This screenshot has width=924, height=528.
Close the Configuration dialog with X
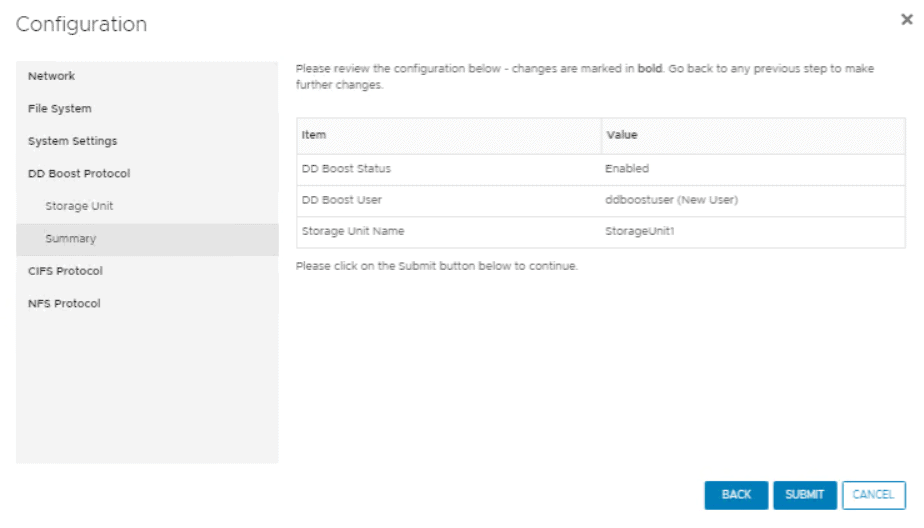[906, 19]
